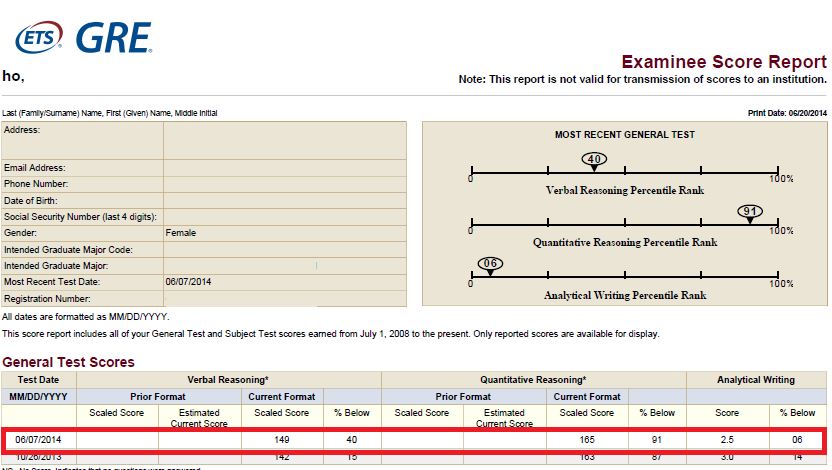Click the Quantitative Reasoning Percentile Rank caption
Viewport: 832px width, 470px height.
[625, 242]
